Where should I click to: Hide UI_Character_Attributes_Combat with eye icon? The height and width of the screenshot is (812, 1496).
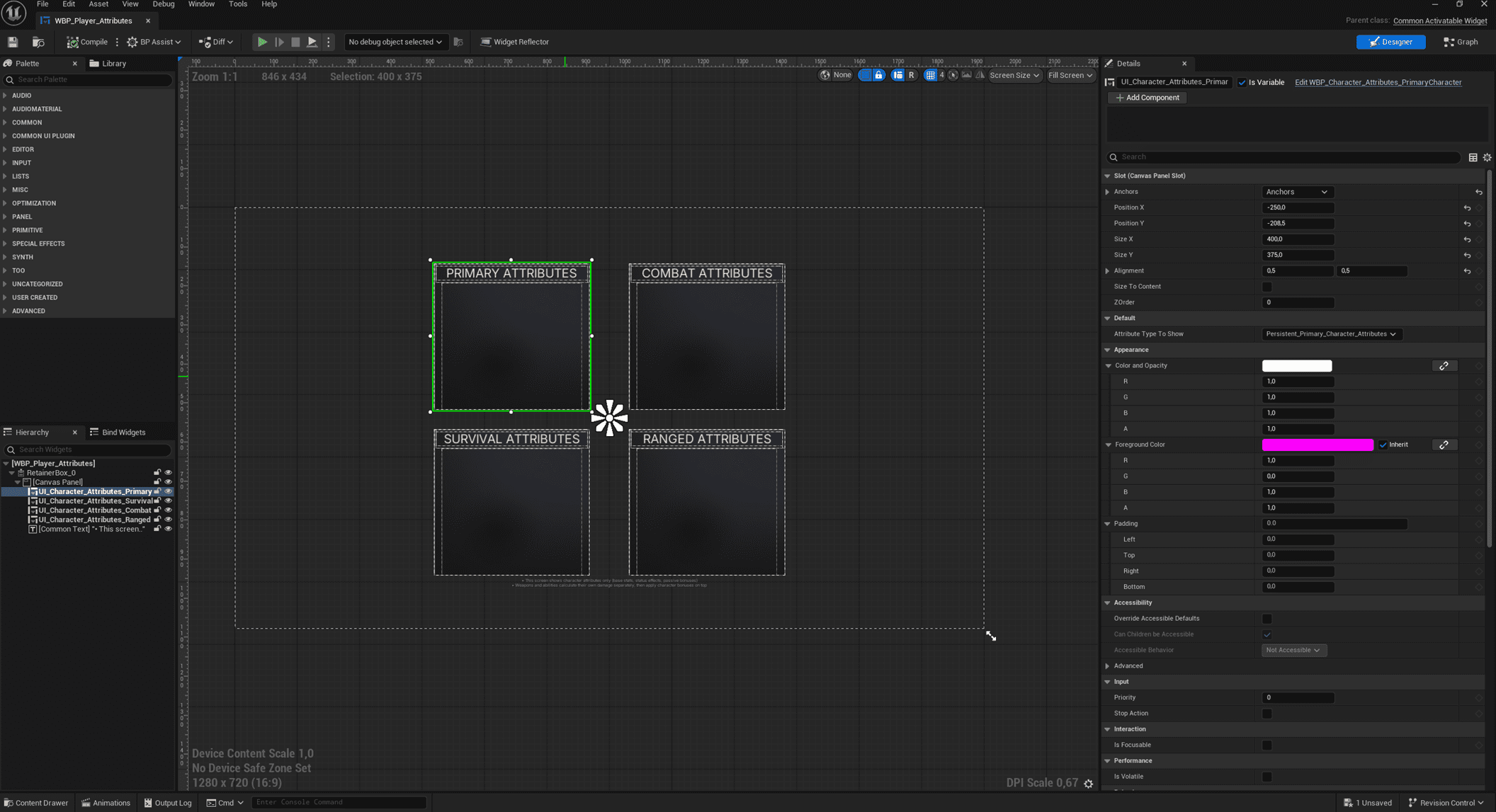click(x=168, y=510)
